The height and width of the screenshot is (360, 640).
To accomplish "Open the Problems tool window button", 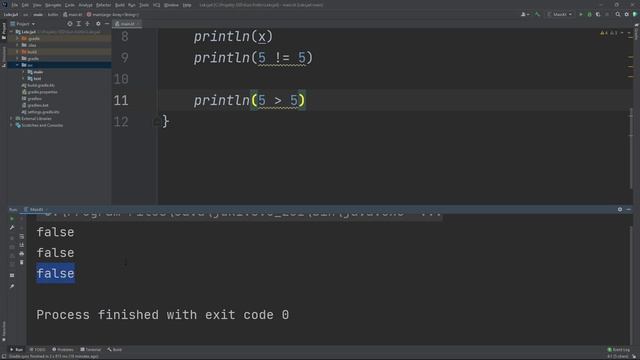I will point(63,350).
